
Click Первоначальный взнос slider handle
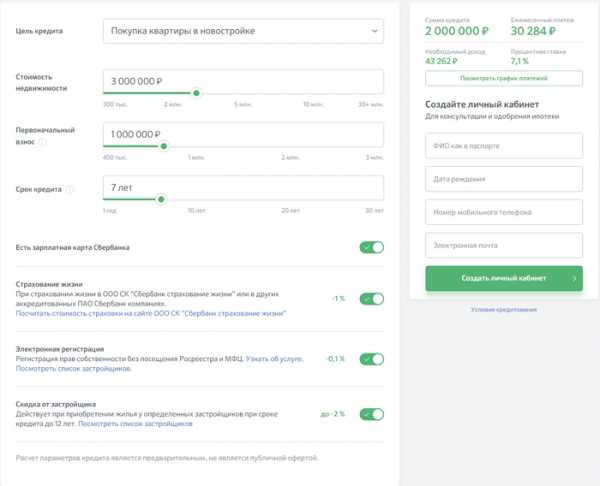pyautogui.click(x=164, y=146)
